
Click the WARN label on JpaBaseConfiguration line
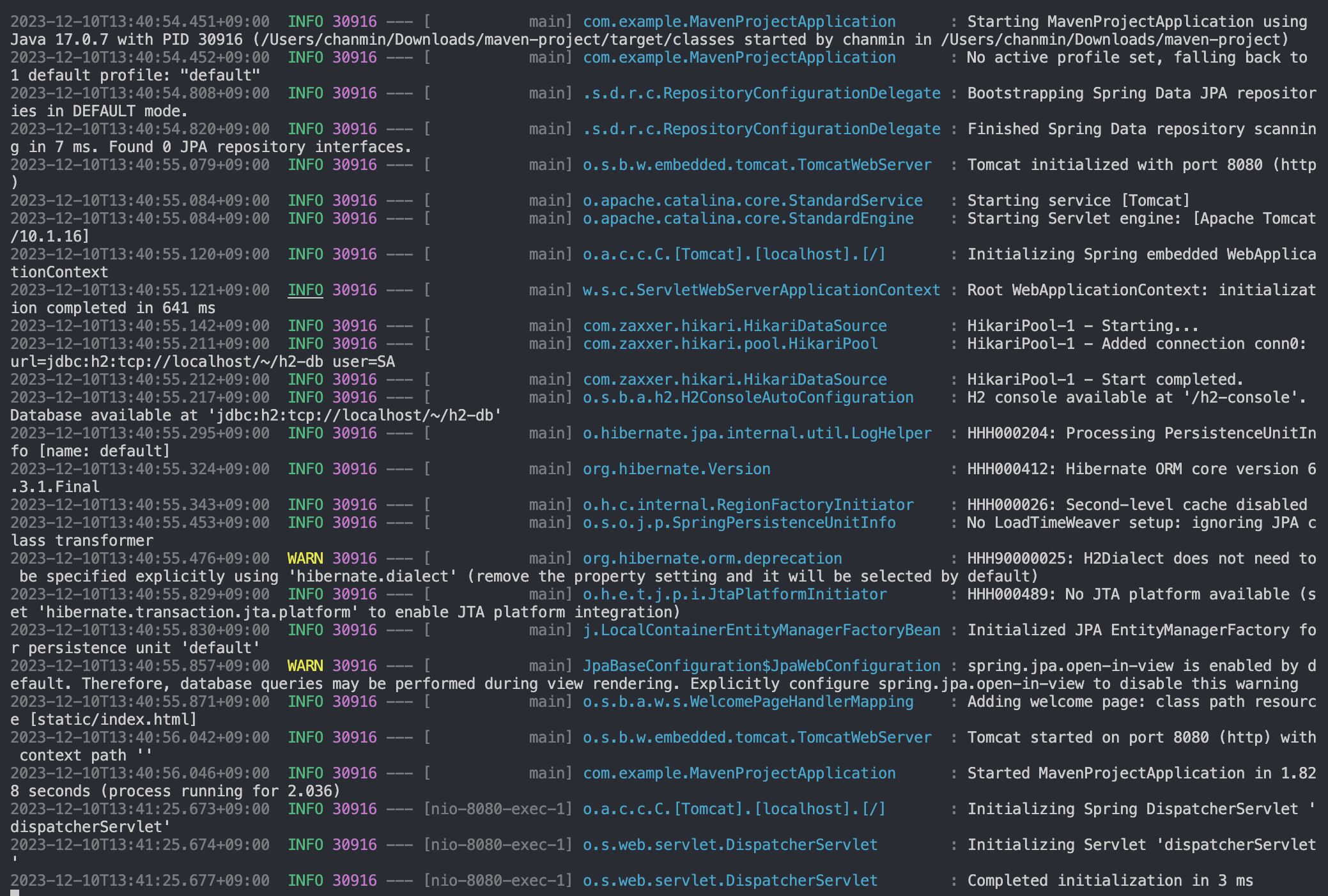click(305, 666)
